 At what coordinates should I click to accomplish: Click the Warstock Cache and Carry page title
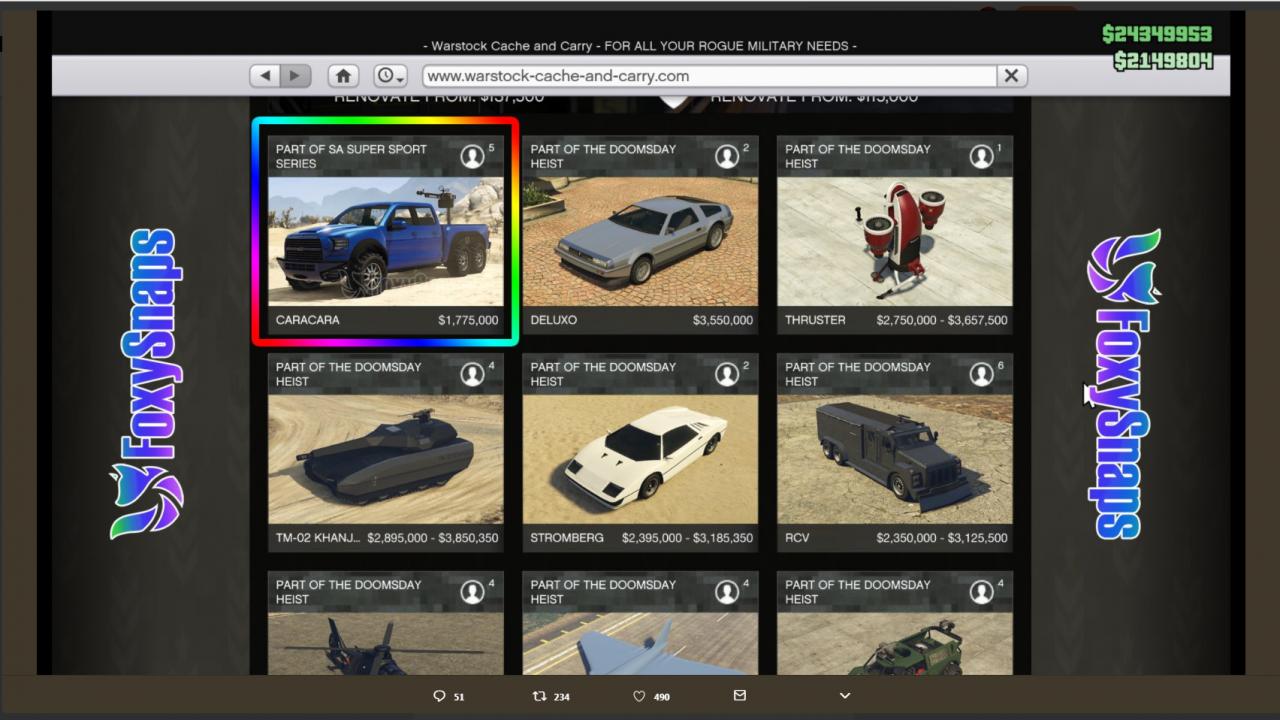[640, 46]
